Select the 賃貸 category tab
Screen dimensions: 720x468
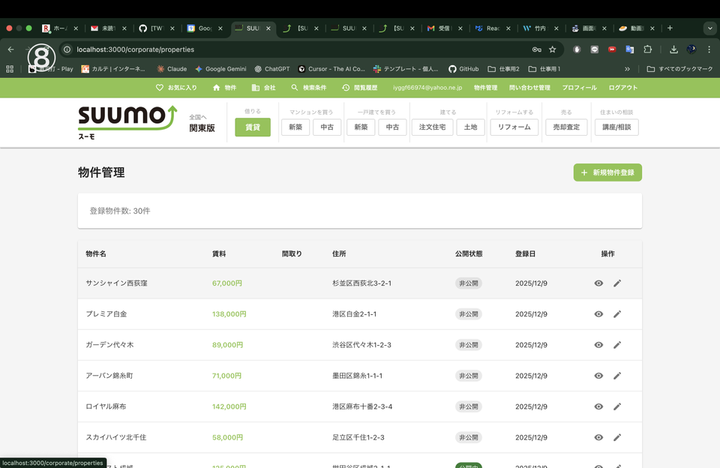(x=252, y=127)
